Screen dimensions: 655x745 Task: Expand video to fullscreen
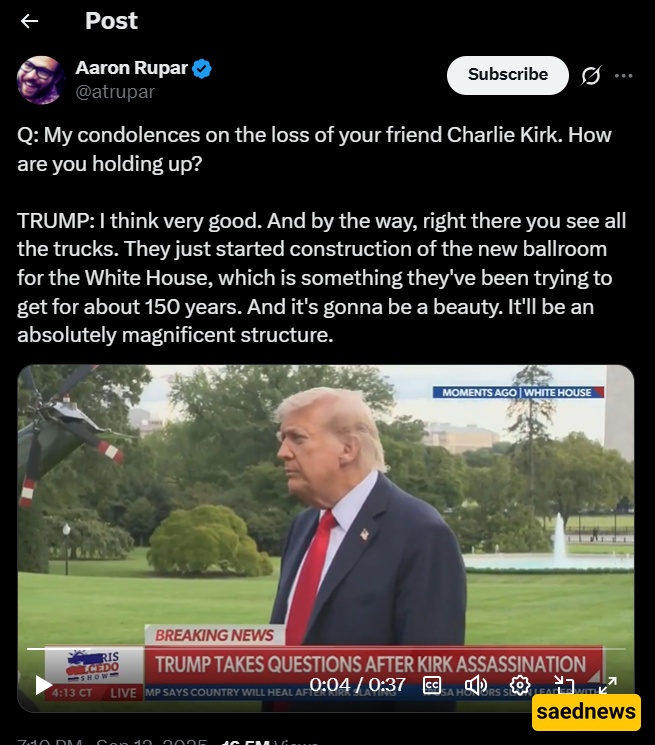pos(608,685)
